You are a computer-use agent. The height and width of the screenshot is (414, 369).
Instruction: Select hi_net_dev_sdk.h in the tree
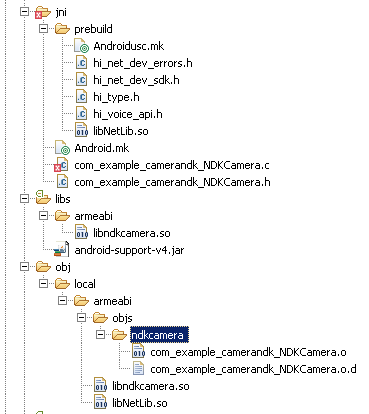pyautogui.click(x=136, y=80)
